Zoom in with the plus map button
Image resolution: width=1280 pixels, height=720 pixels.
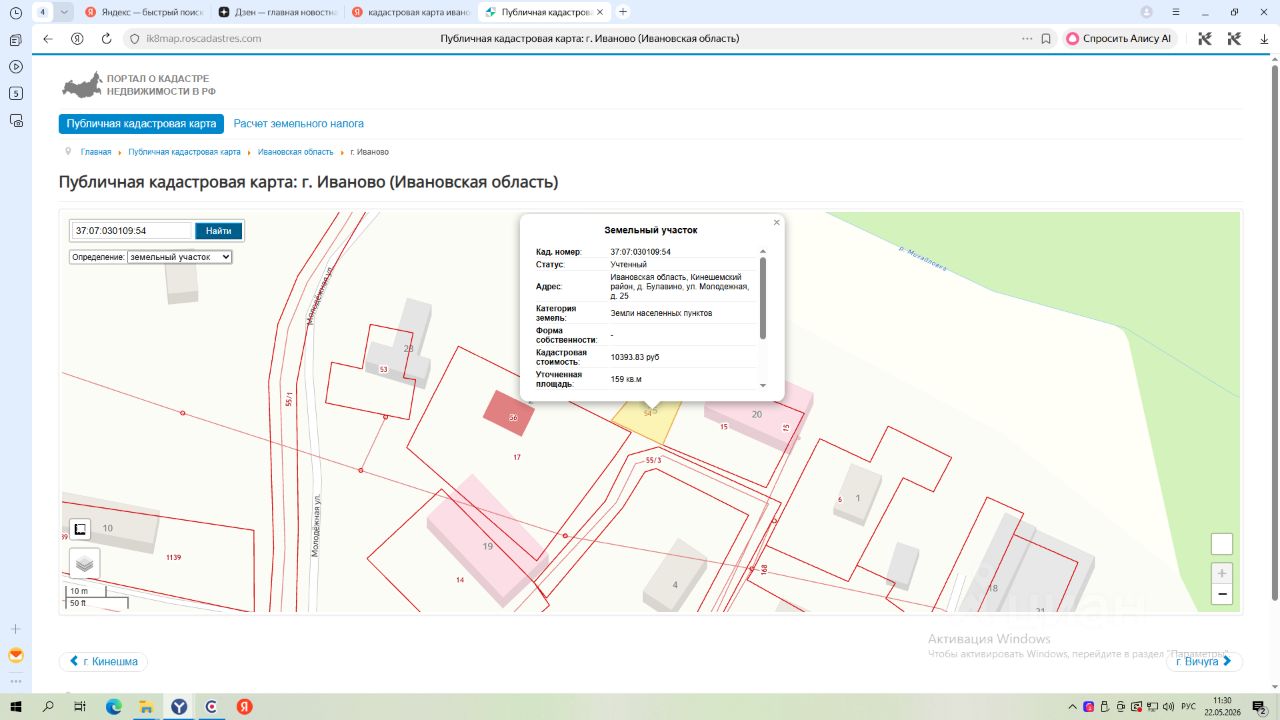[1221, 574]
